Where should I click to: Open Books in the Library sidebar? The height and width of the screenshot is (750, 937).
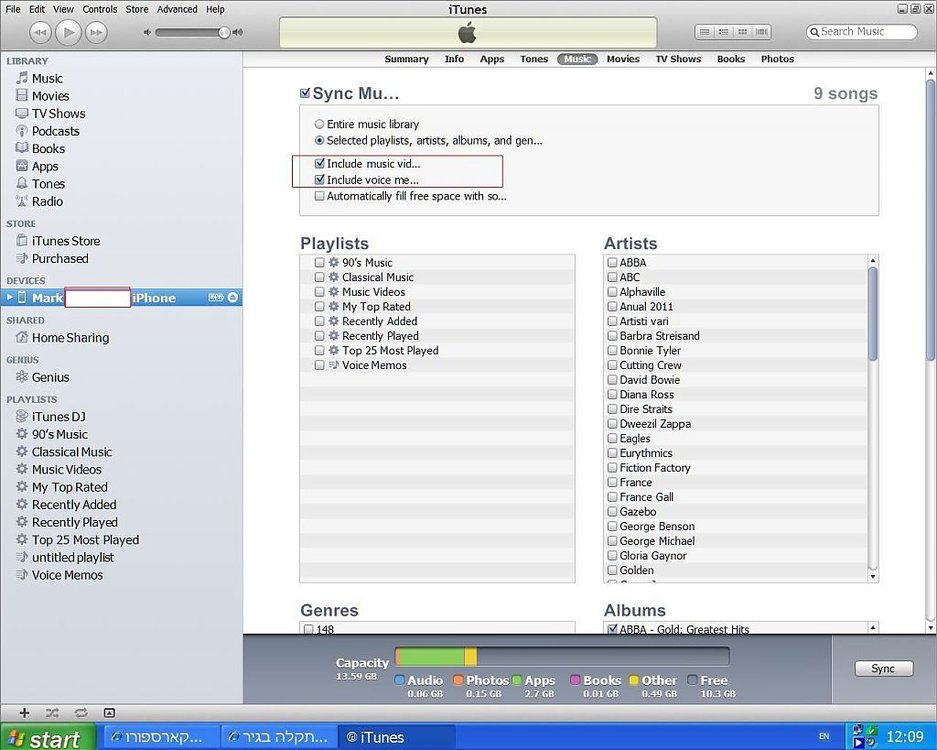tap(48, 148)
